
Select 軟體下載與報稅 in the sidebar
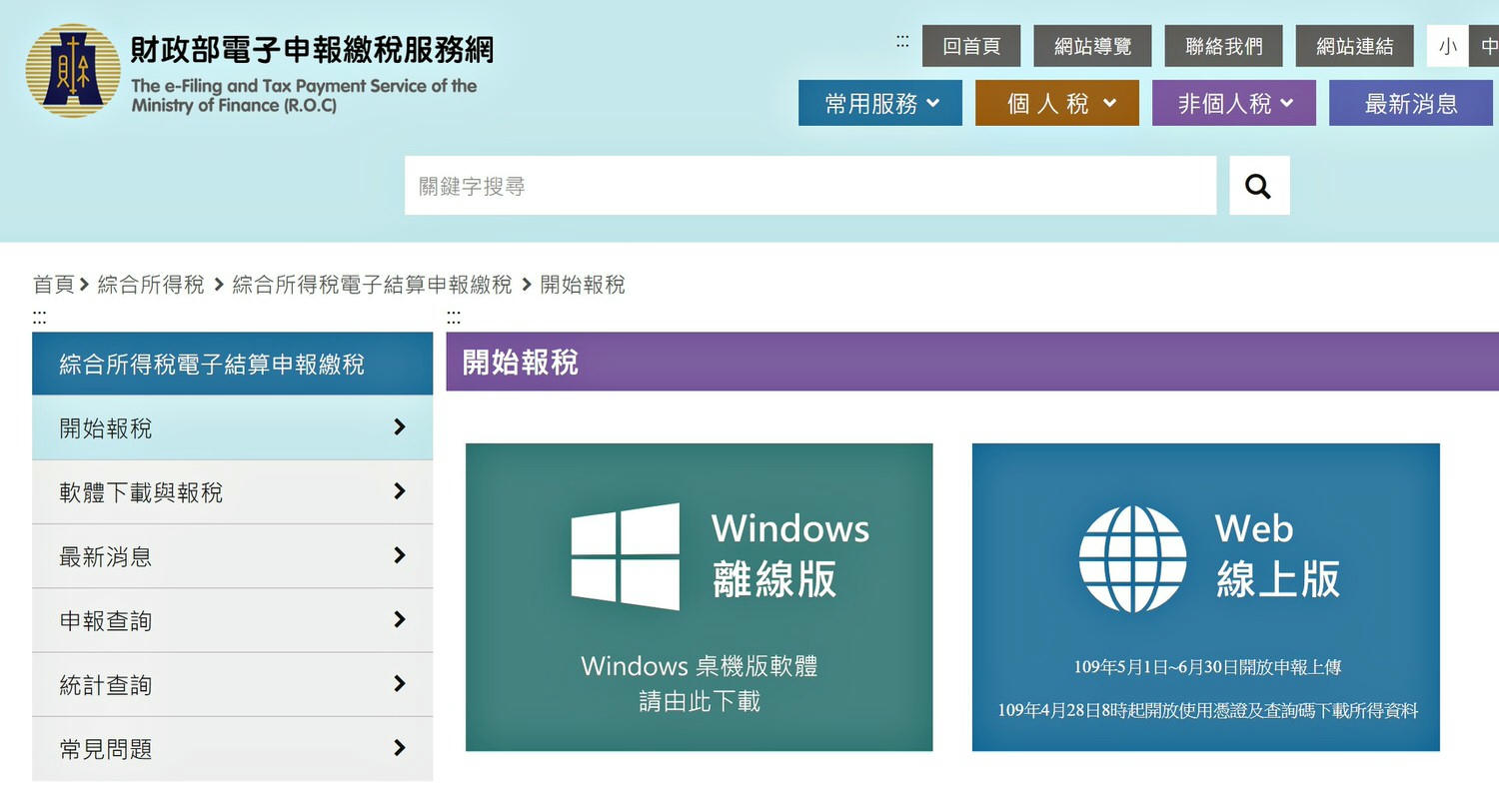click(x=232, y=492)
